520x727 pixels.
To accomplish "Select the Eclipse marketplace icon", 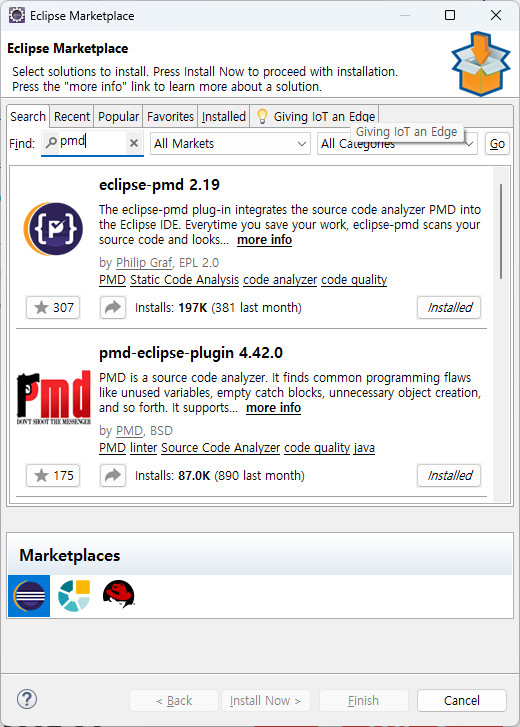I will coord(29,596).
